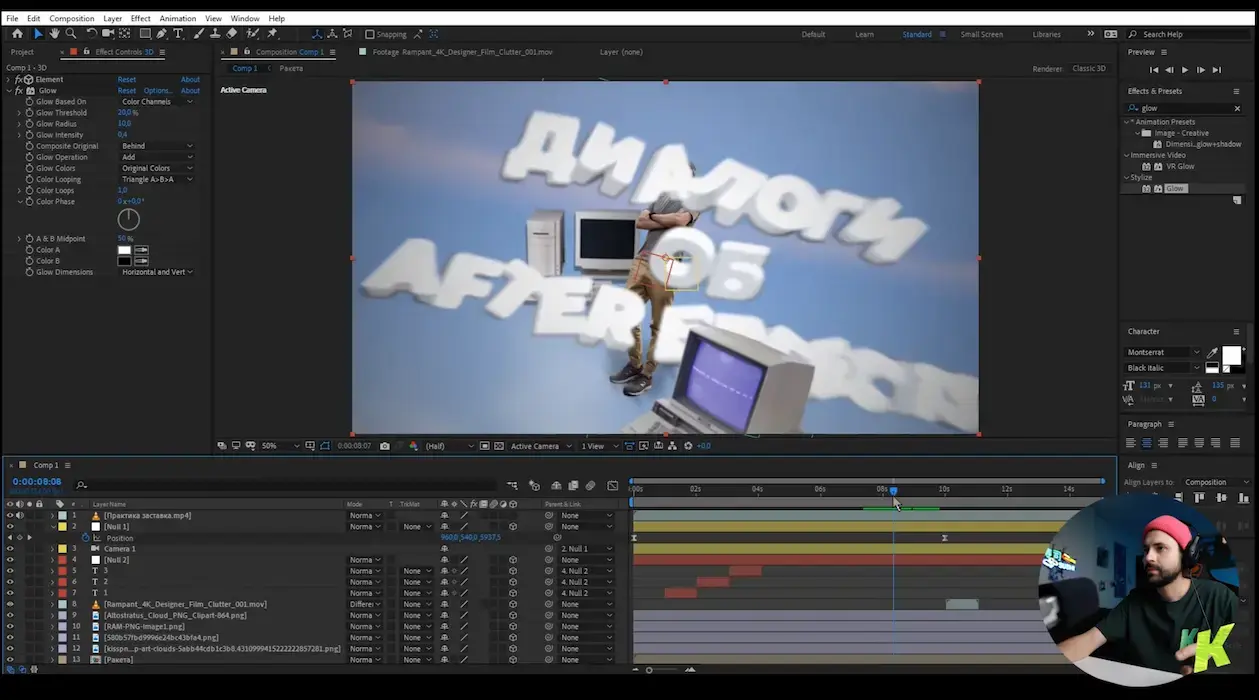Select the Home icon in the toolbar

(17, 34)
